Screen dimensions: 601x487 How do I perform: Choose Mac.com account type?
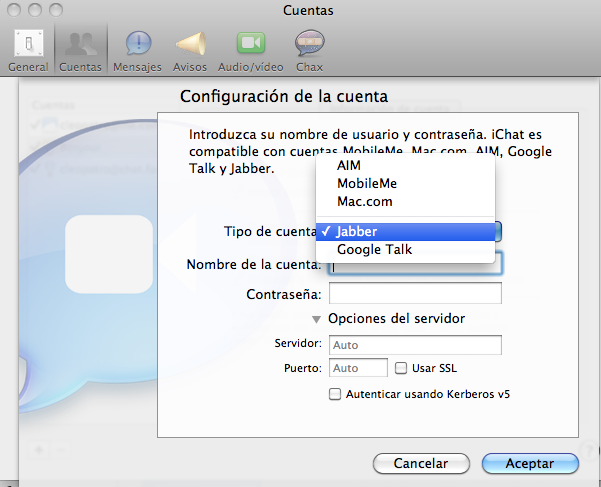pyautogui.click(x=405, y=202)
